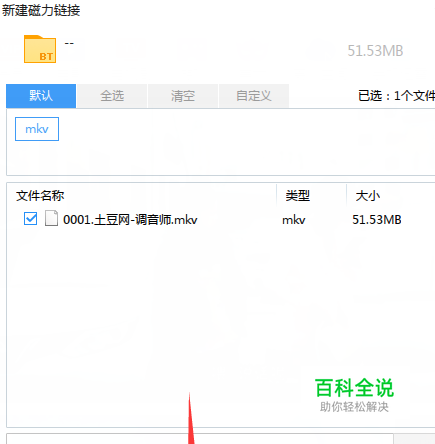This screenshot has height=444, width=435.
Task: Uncheck the 0001.土豆网-调音师.mkv checkbox
Action: click(30, 219)
